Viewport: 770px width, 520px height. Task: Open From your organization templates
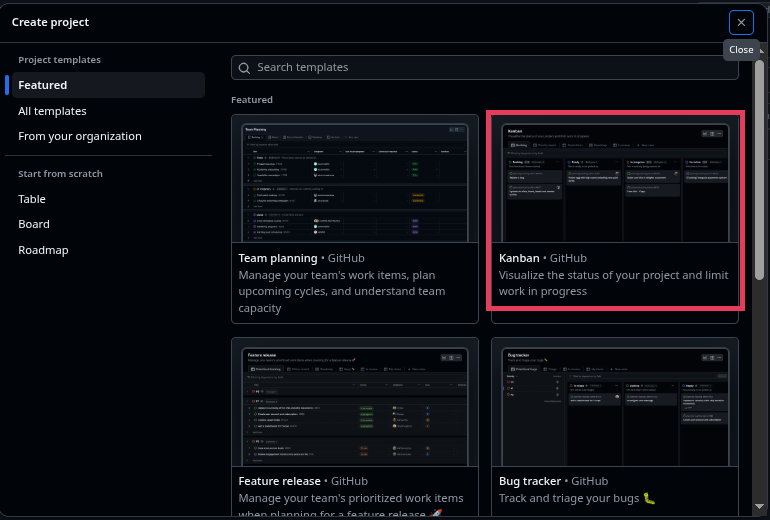80,136
